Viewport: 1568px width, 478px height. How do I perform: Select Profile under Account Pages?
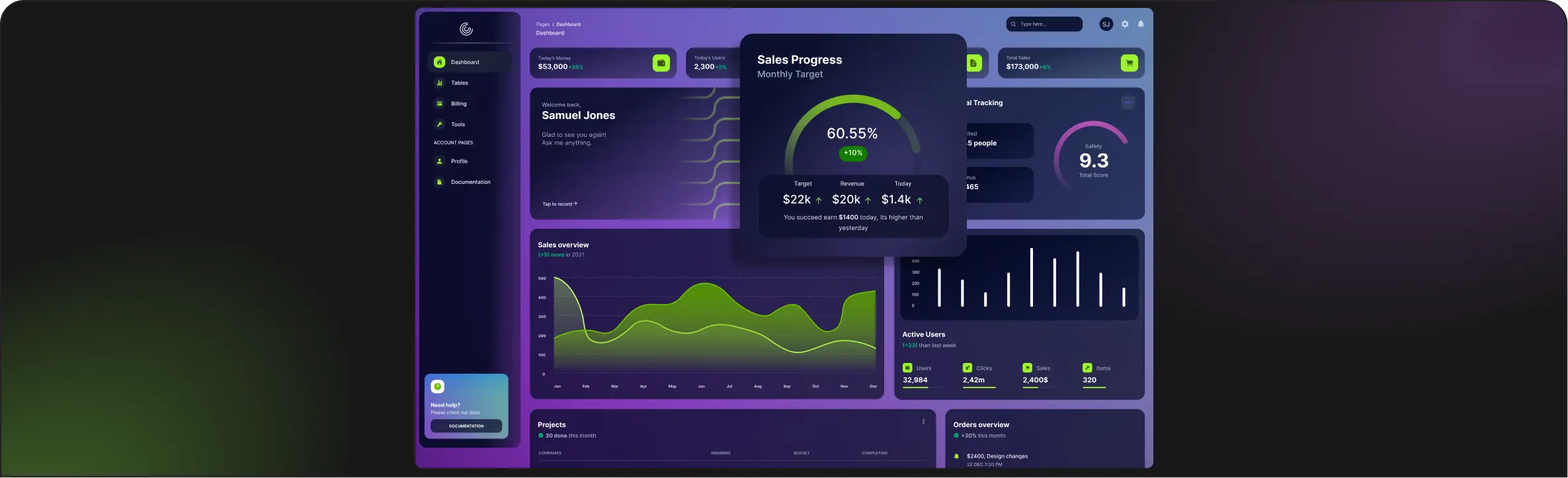pos(459,161)
